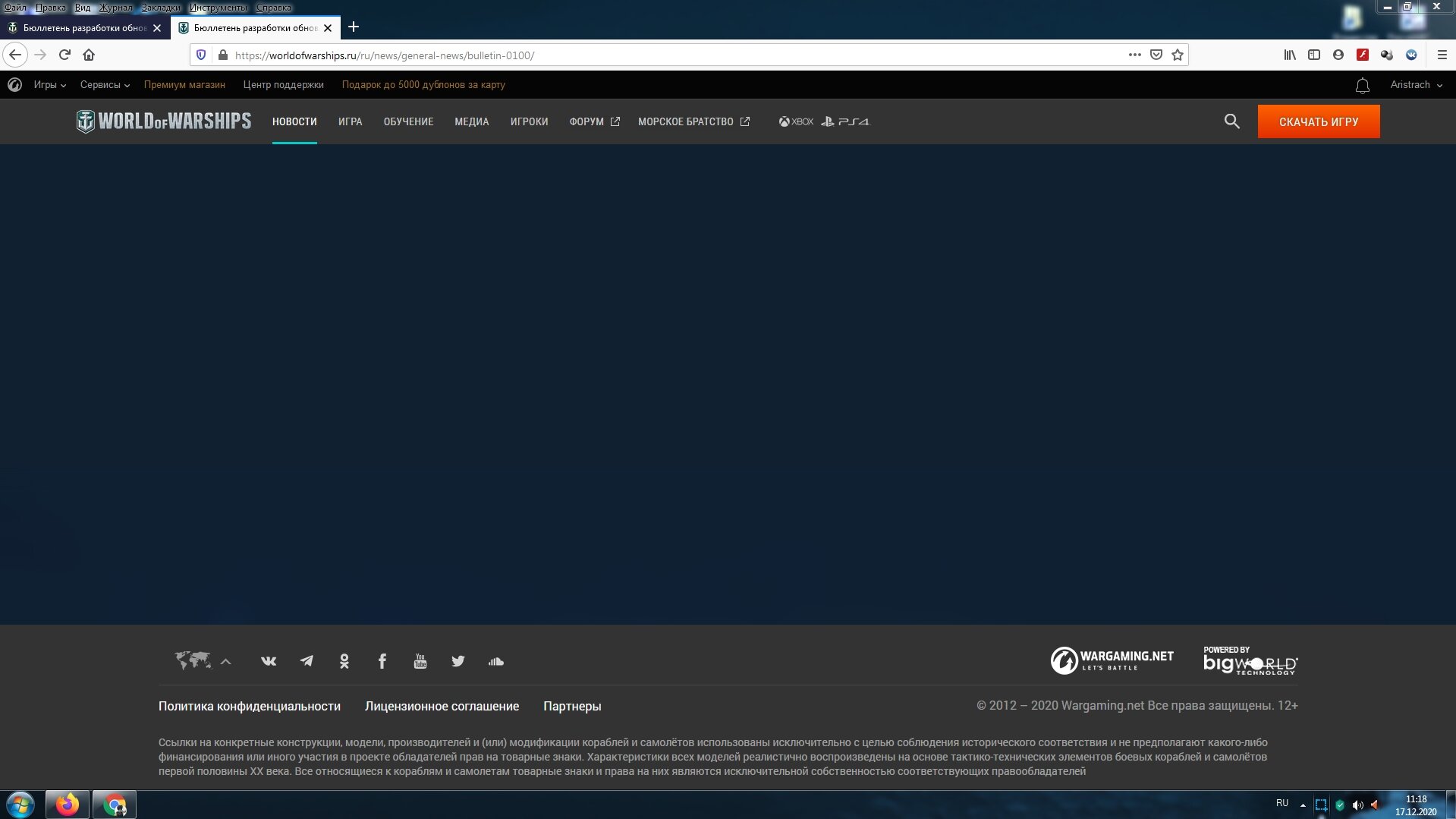Open the Telegram icon in footer
This screenshot has height=819, width=1456.
307,661
